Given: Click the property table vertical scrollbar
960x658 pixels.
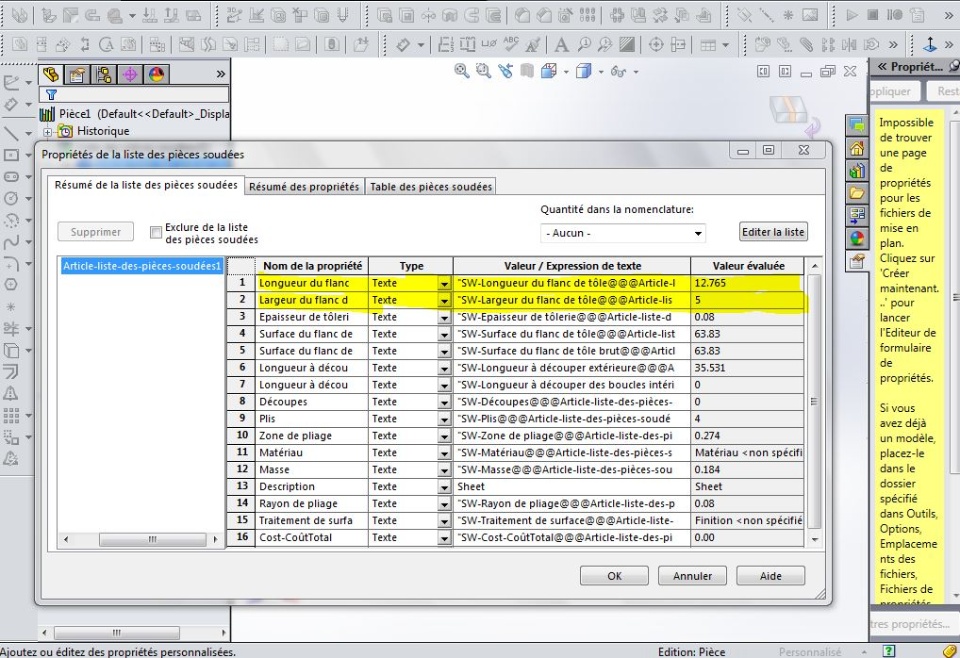Looking at the screenshot, I should [814, 402].
